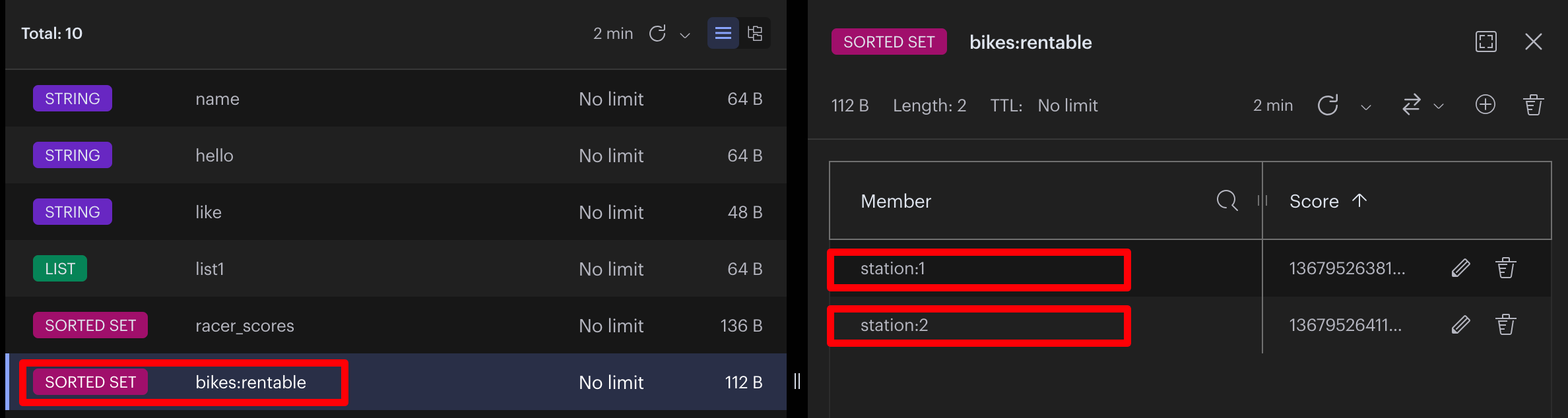Edit score of station:1

(x=1461, y=268)
